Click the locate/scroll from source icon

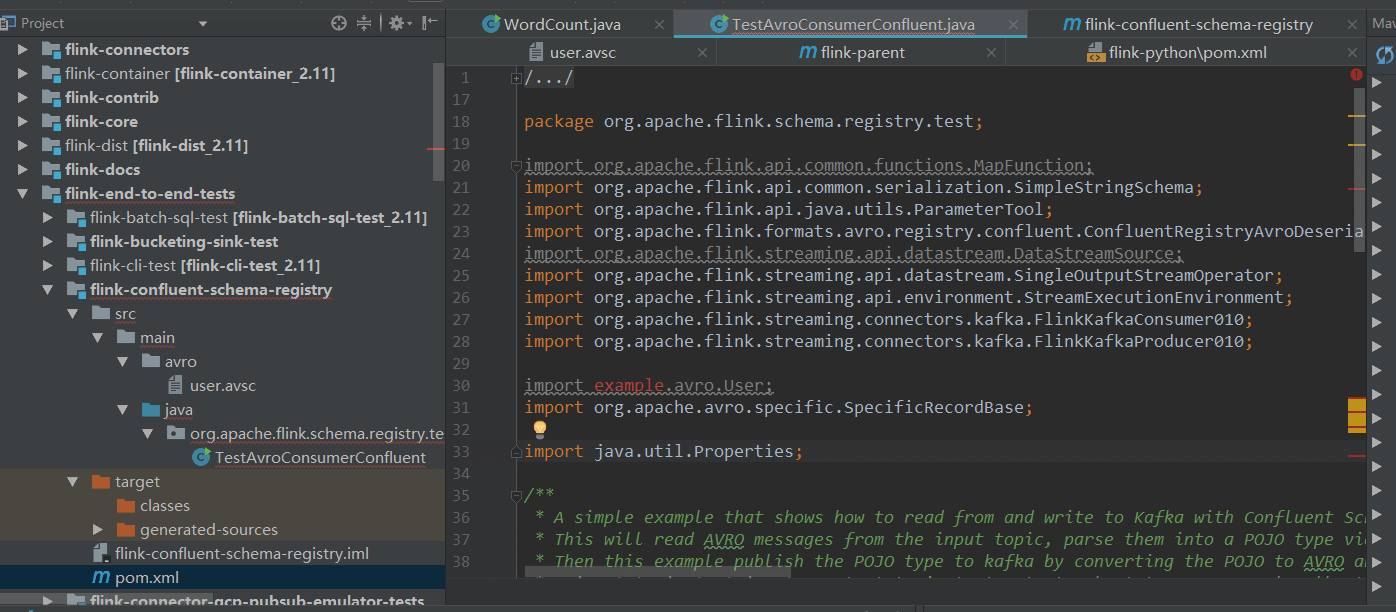tap(339, 23)
